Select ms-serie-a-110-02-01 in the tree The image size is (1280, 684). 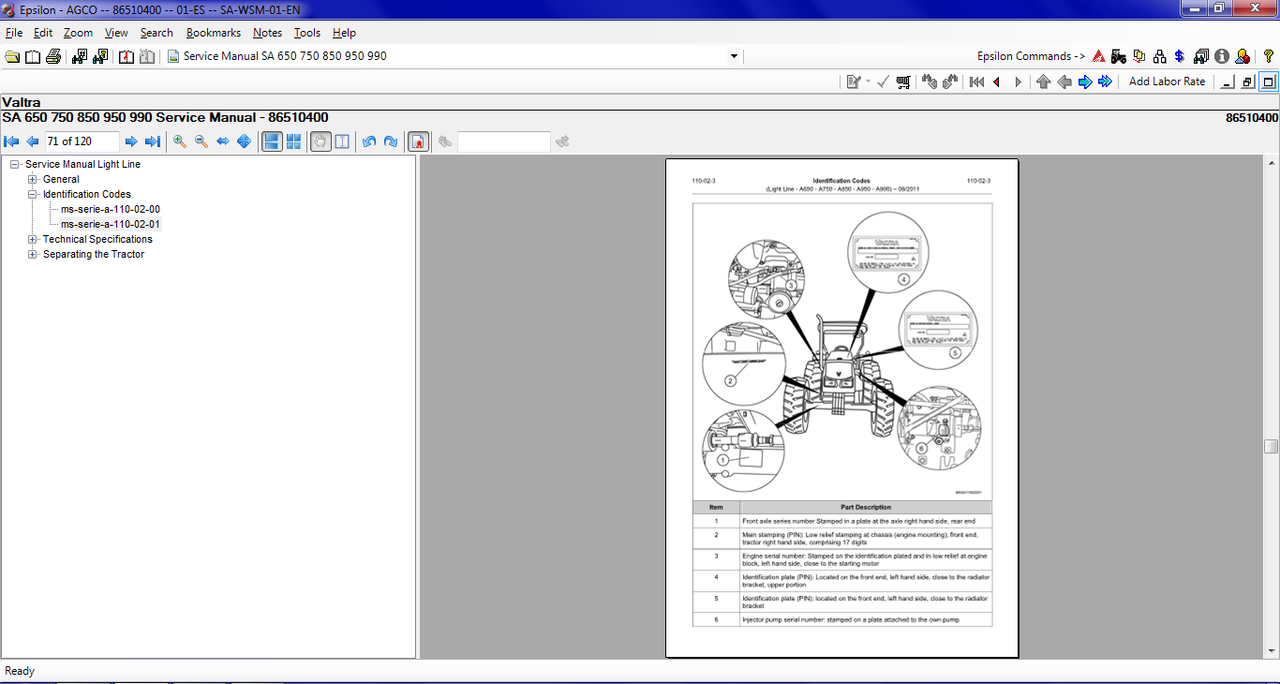point(110,225)
